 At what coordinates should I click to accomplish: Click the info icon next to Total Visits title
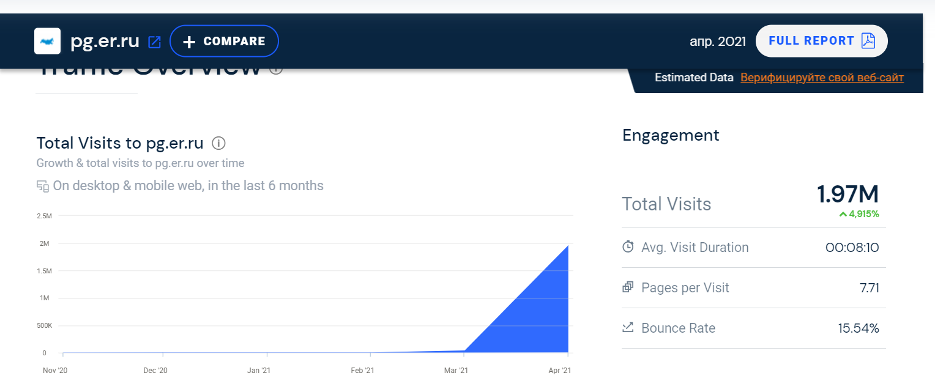219,143
